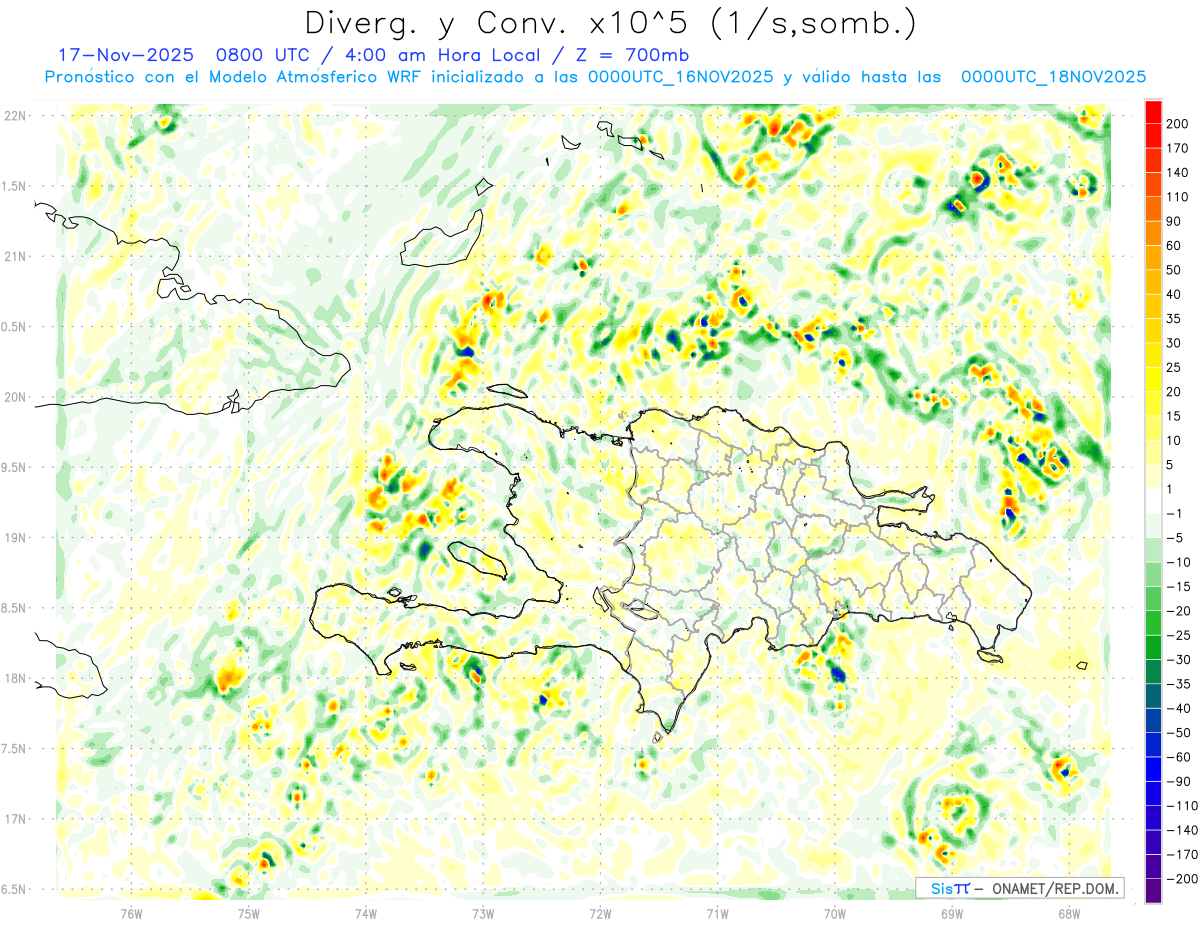Pick the yellow 20 legend color band

coord(1153,380)
